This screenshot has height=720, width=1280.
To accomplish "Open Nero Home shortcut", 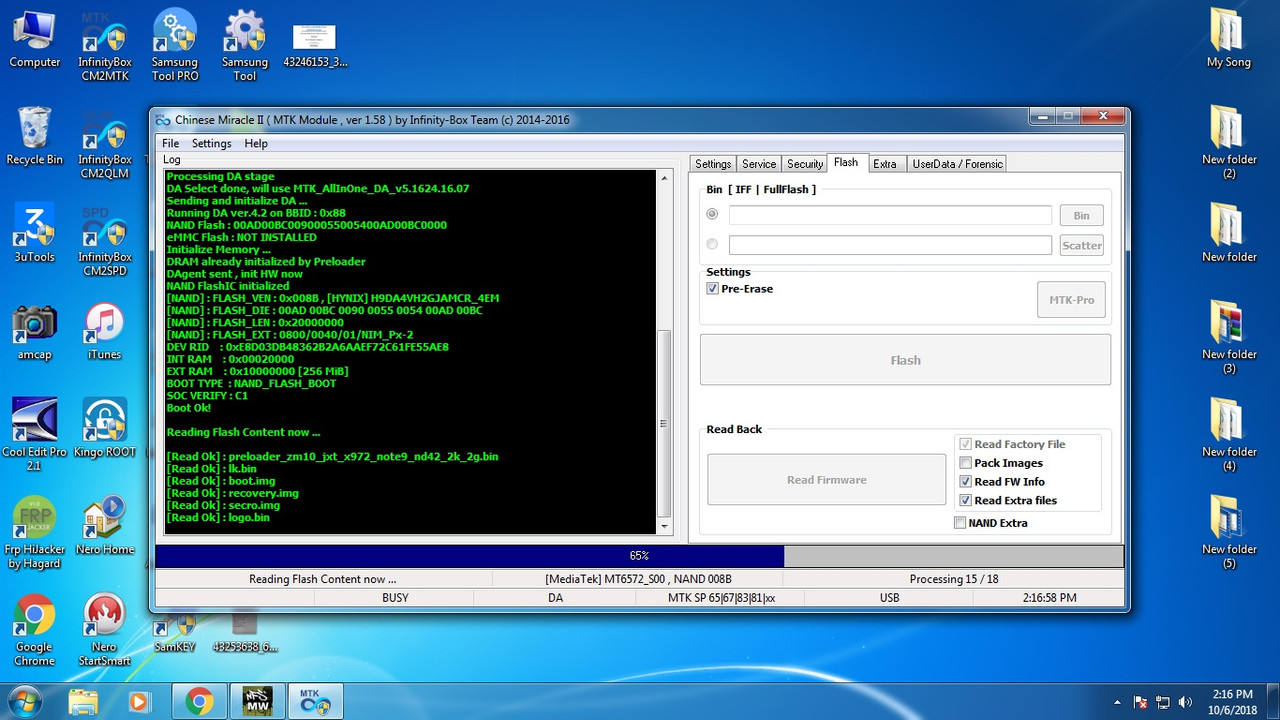I will (105, 527).
